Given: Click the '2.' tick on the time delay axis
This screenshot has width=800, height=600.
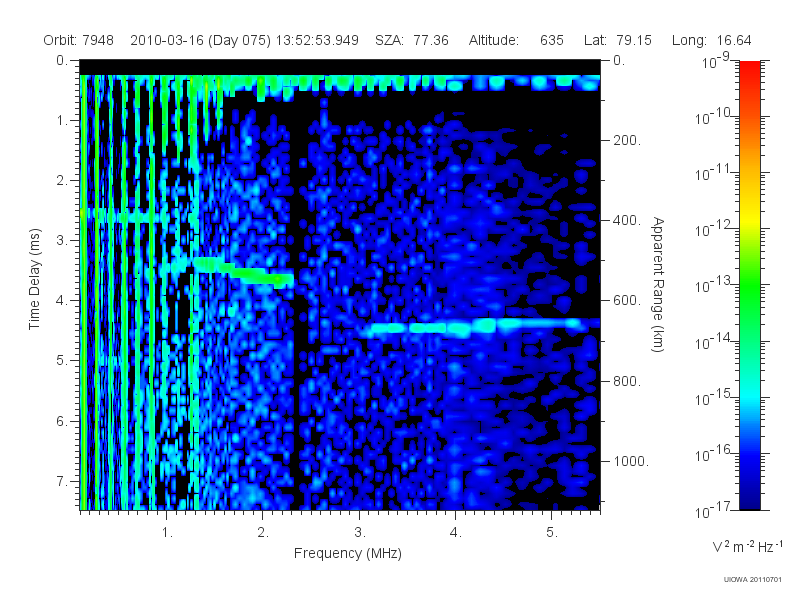Looking at the screenshot, I should (x=62, y=181).
